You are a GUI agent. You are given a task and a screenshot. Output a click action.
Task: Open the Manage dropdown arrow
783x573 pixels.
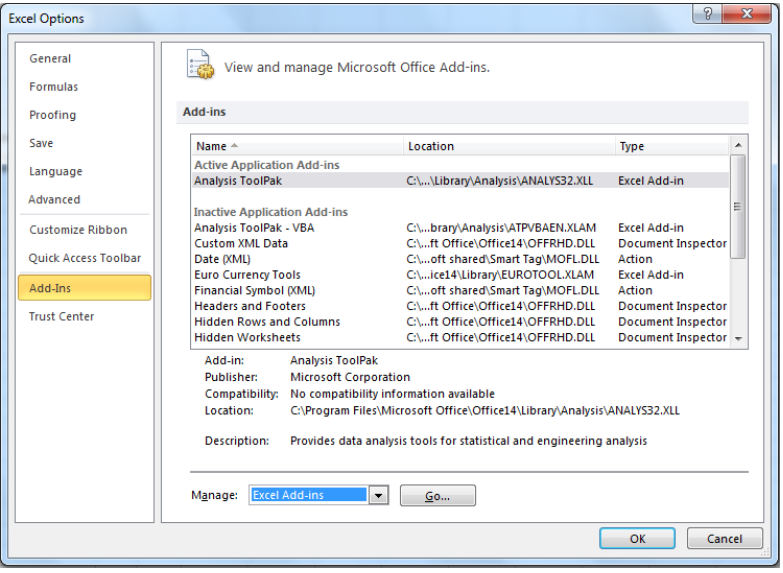coord(379,496)
